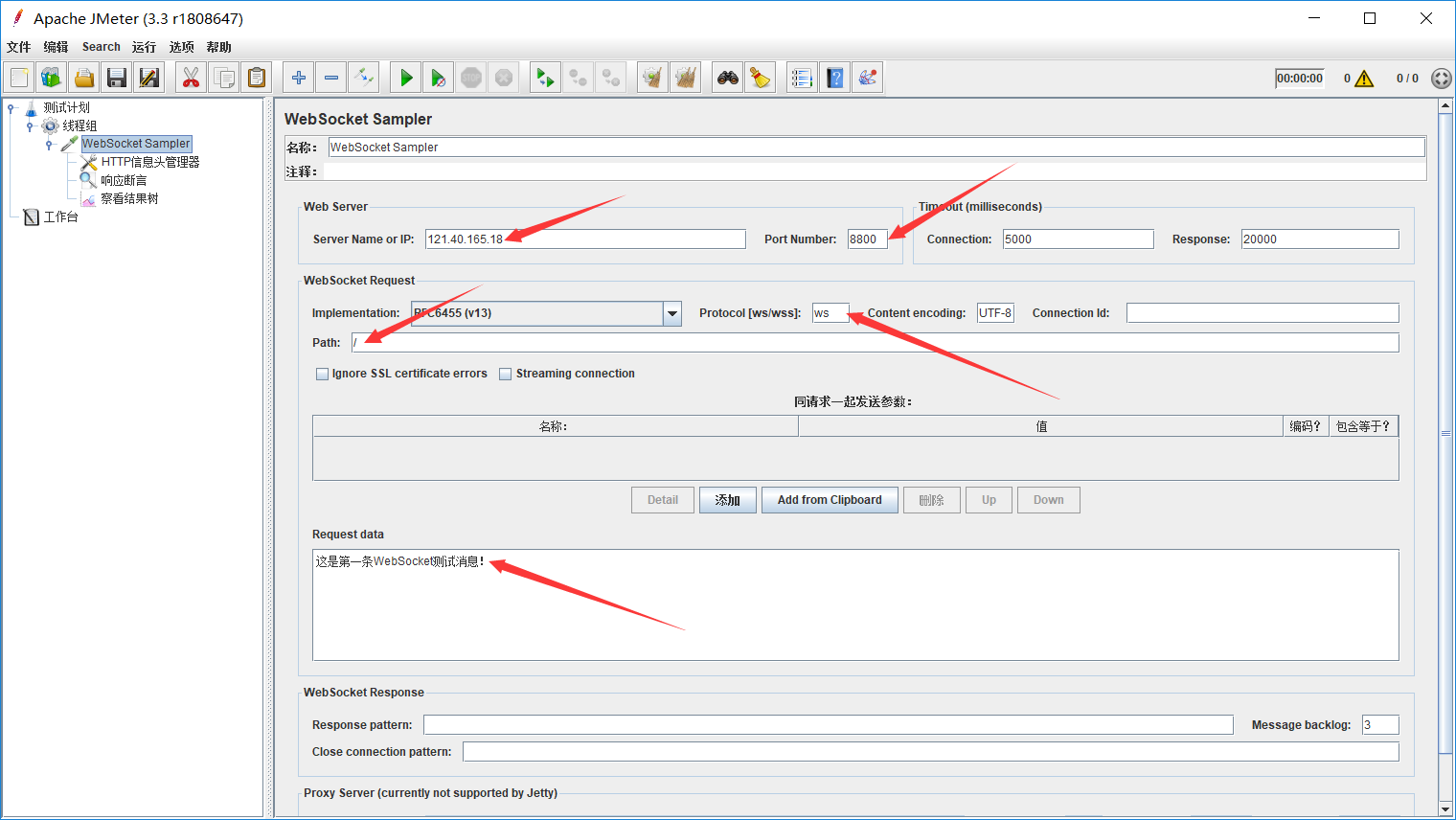Click the Remote Shutdown All icon
Screen dimensions: 1456x820
coord(610,78)
